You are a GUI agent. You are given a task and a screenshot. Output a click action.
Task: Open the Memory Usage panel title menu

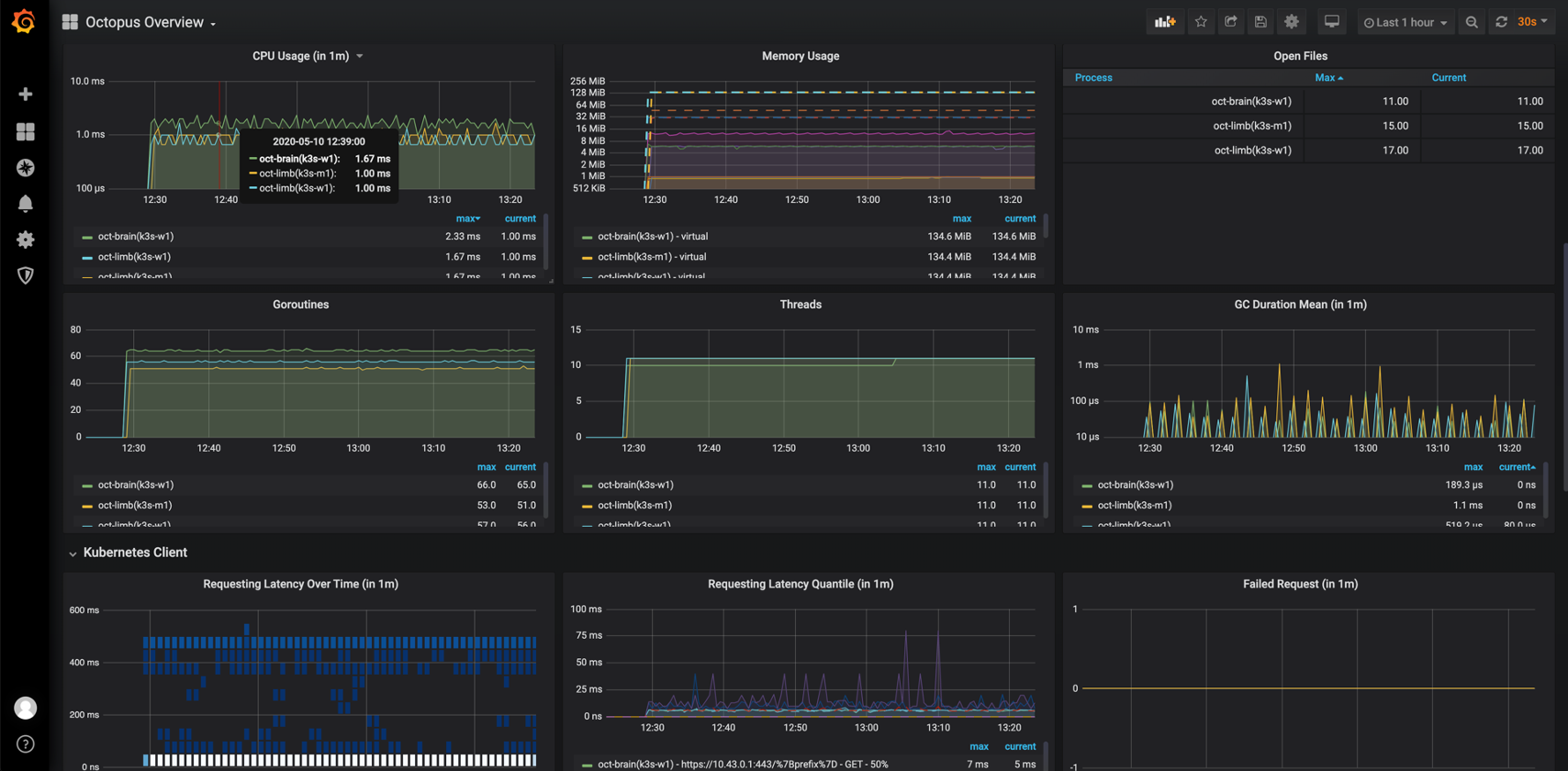[801, 56]
